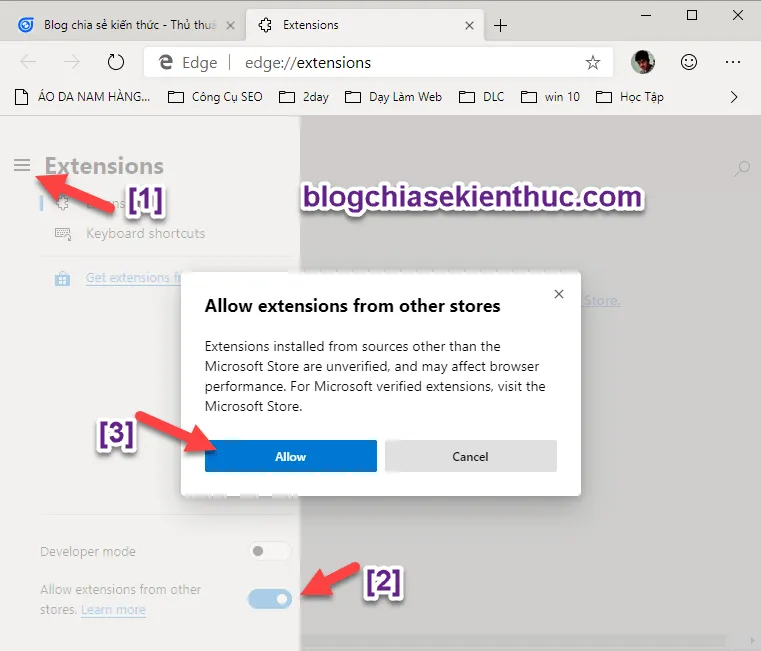Switch to Blog chia sẻ kiến thức tab

(122, 25)
